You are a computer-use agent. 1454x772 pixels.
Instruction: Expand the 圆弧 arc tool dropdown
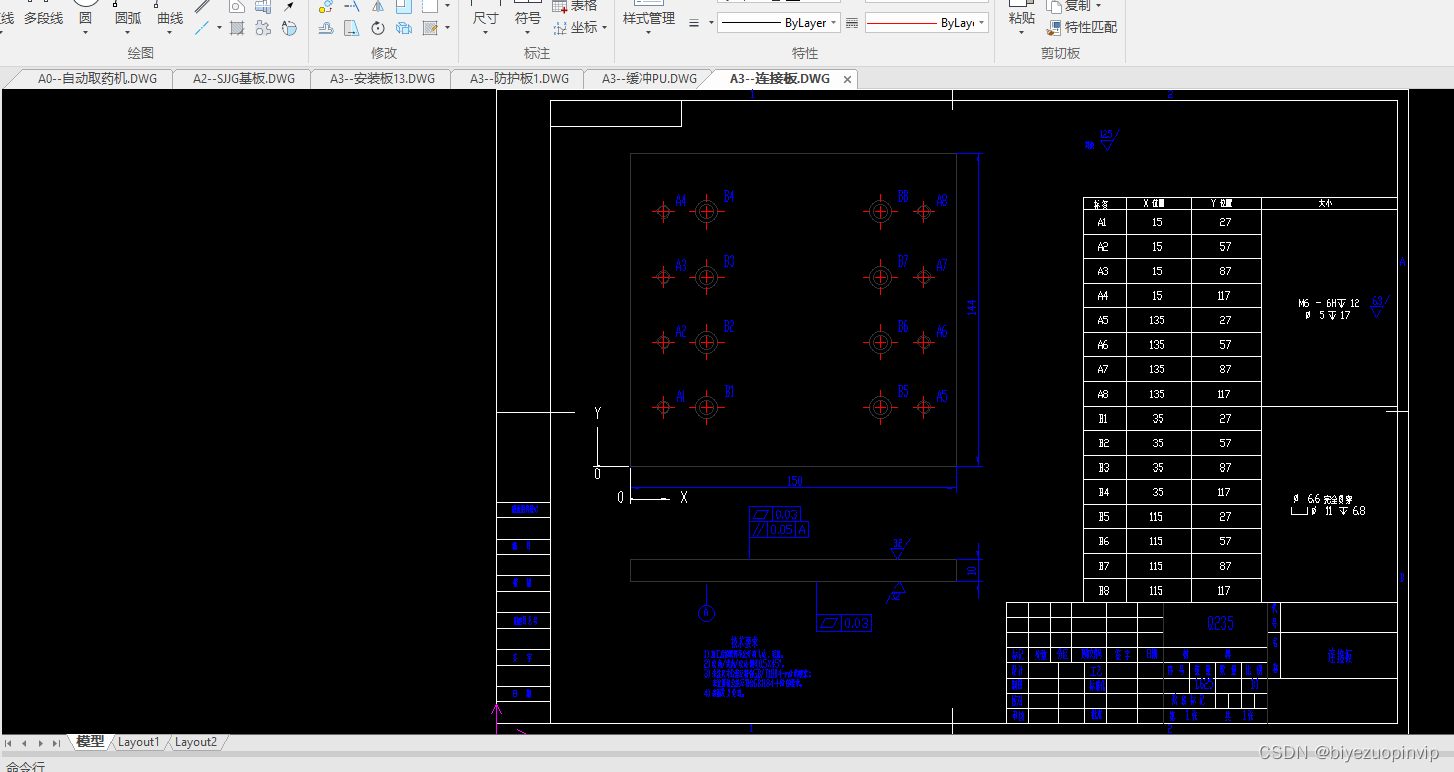click(x=127, y=33)
